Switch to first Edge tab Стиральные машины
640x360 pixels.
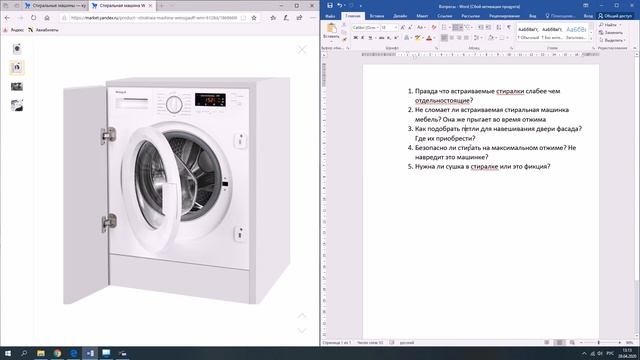[55, 6]
